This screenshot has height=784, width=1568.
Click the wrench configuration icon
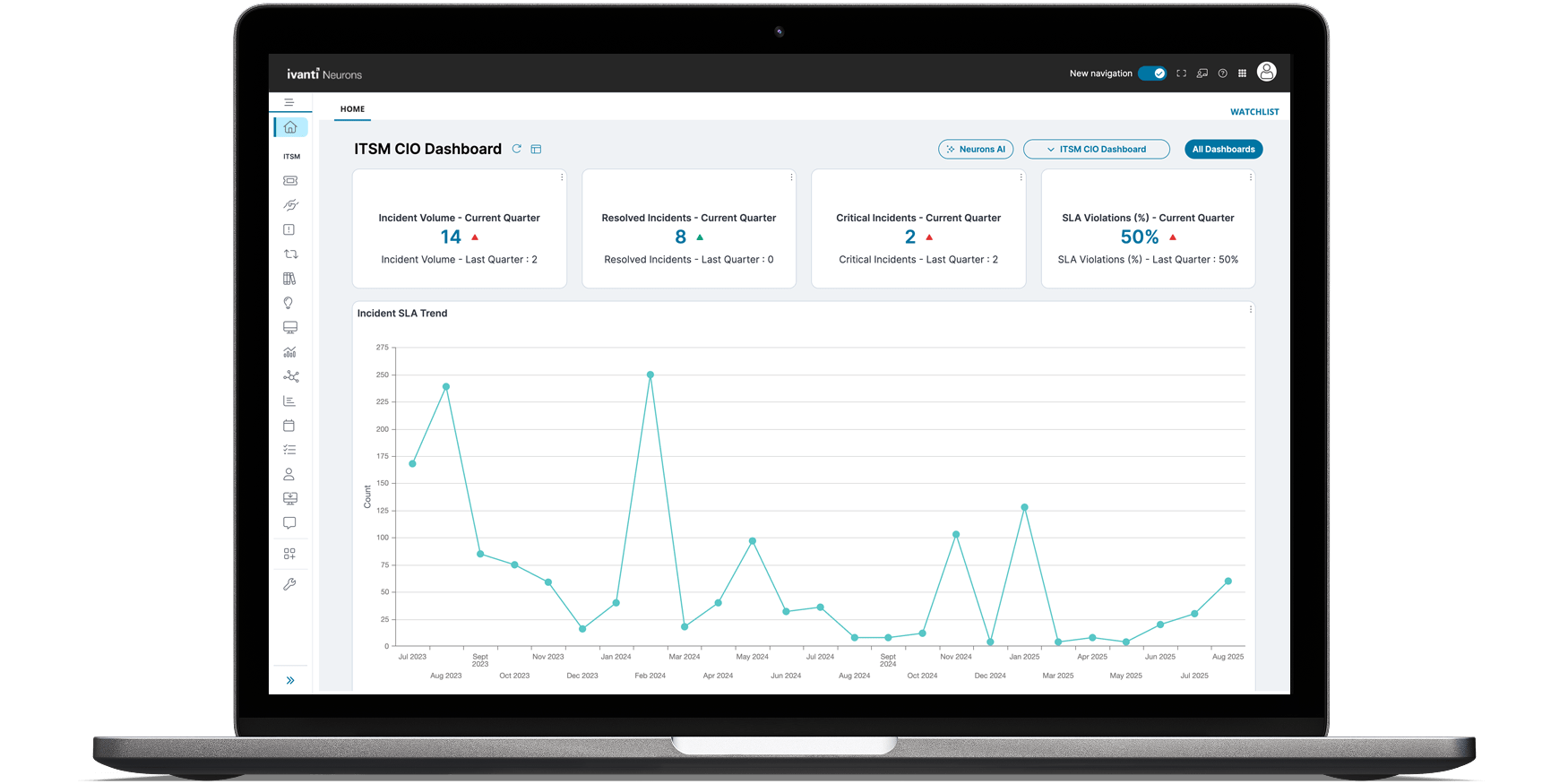click(x=289, y=584)
